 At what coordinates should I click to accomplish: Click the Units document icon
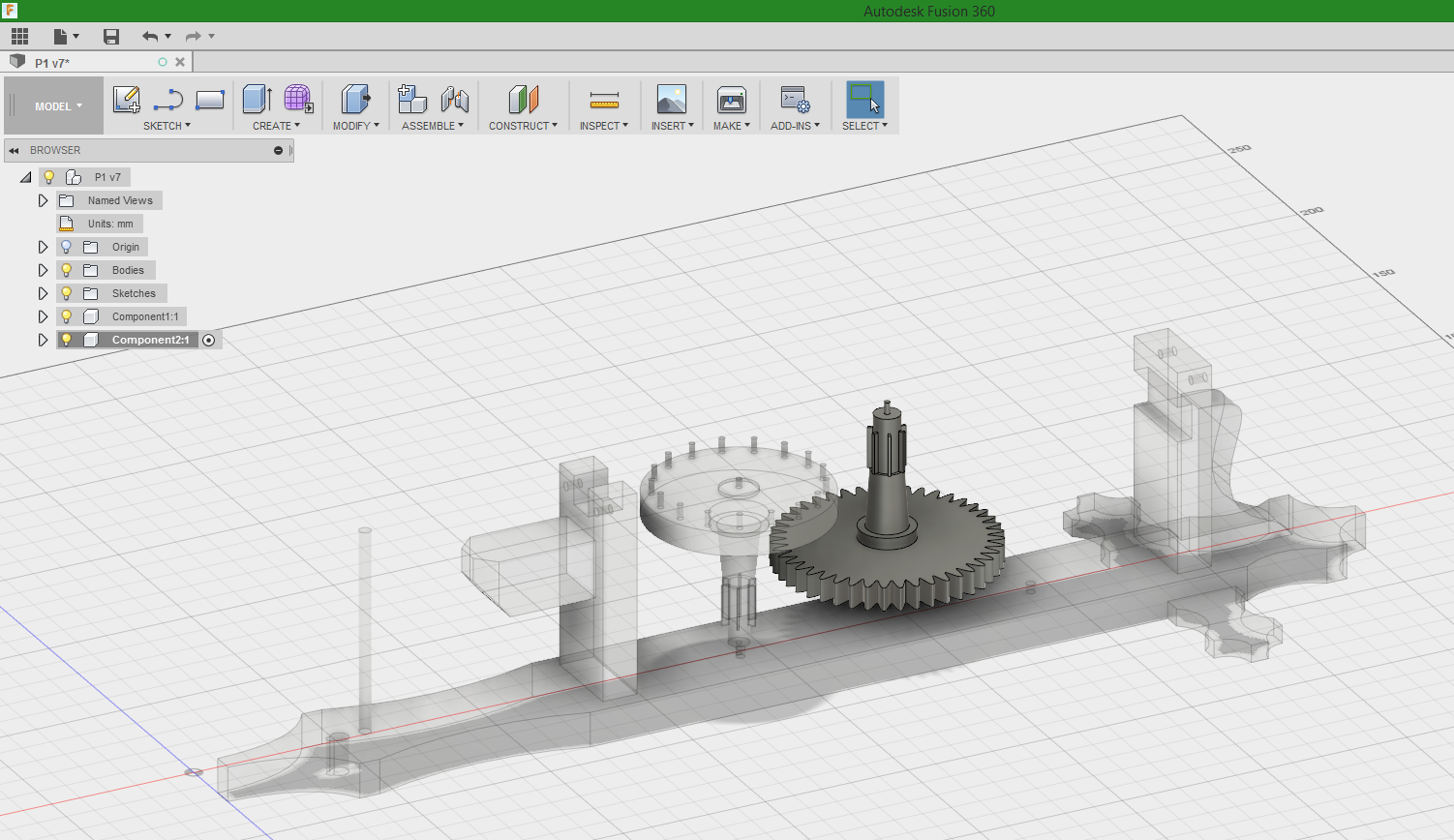(67, 224)
